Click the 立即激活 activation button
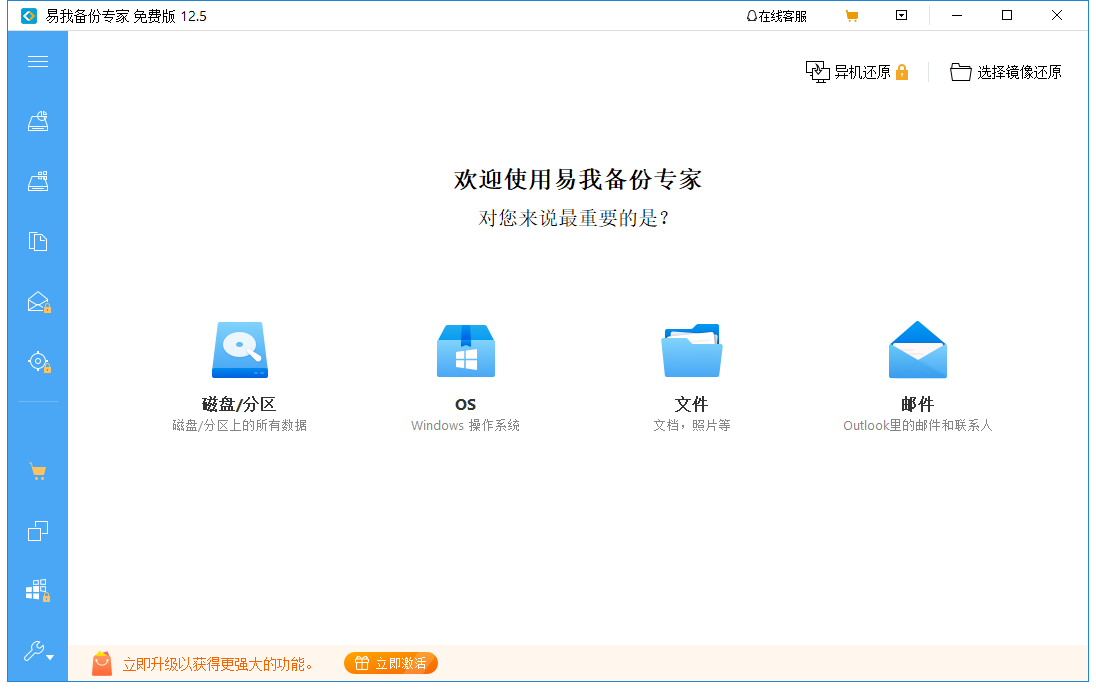The image size is (1096, 689). point(390,663)
